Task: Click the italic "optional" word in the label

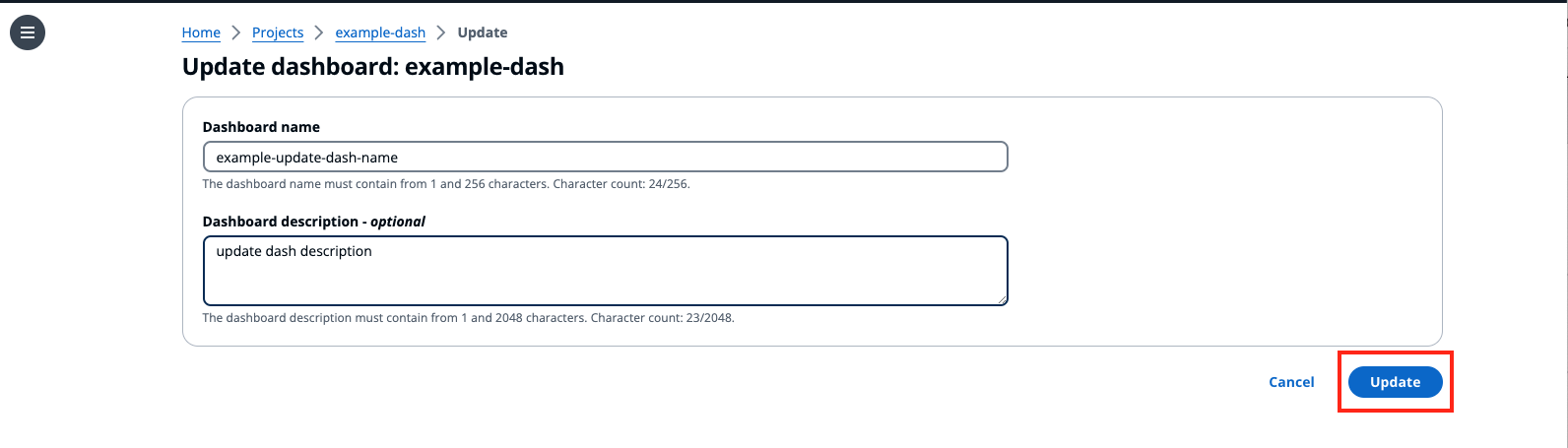Action: pyautogui.click(x=398, y=222)
